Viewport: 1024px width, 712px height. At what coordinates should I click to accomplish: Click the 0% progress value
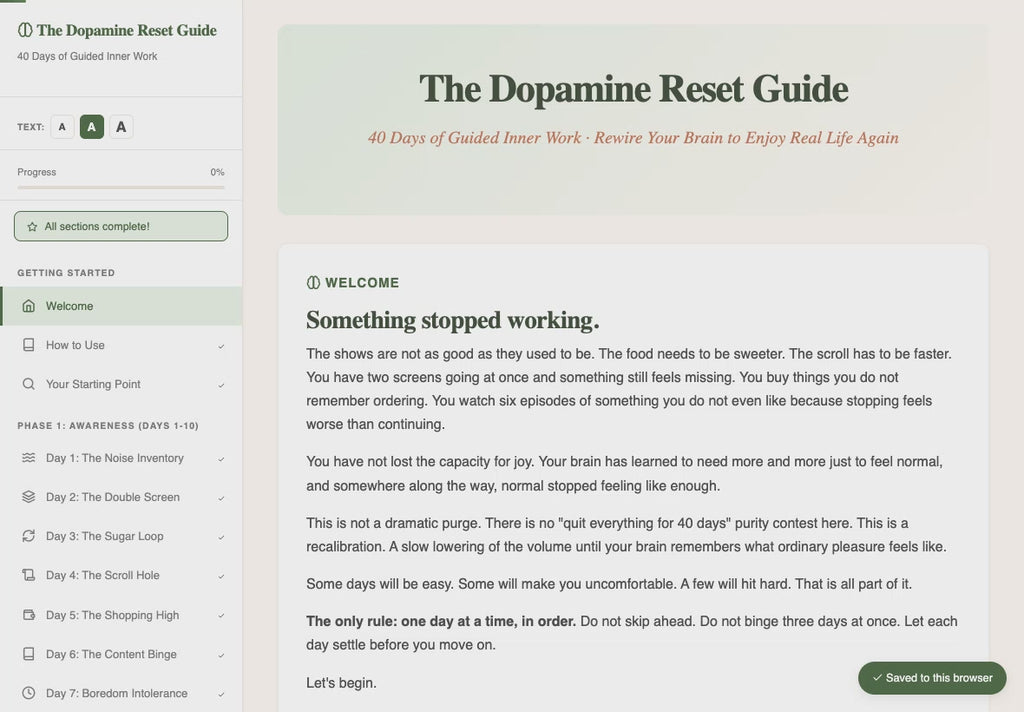pyautogui.click(x=217, y=172)
